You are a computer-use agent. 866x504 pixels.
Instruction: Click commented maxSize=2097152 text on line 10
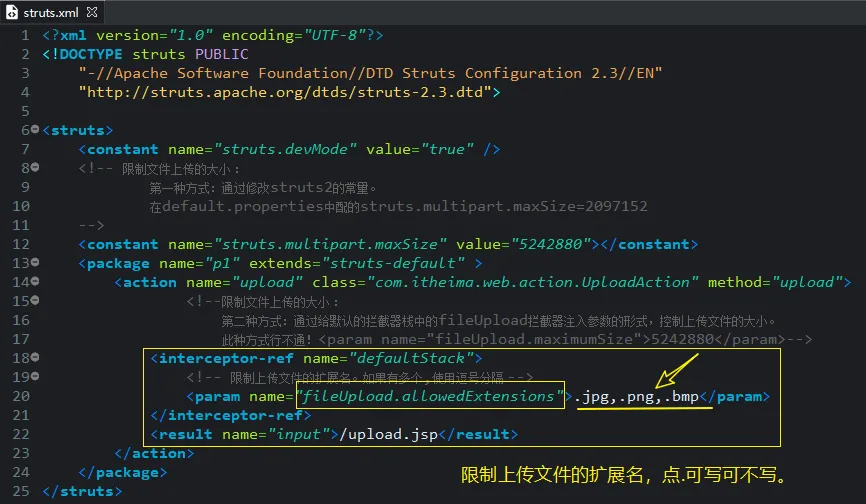[580, 206]
